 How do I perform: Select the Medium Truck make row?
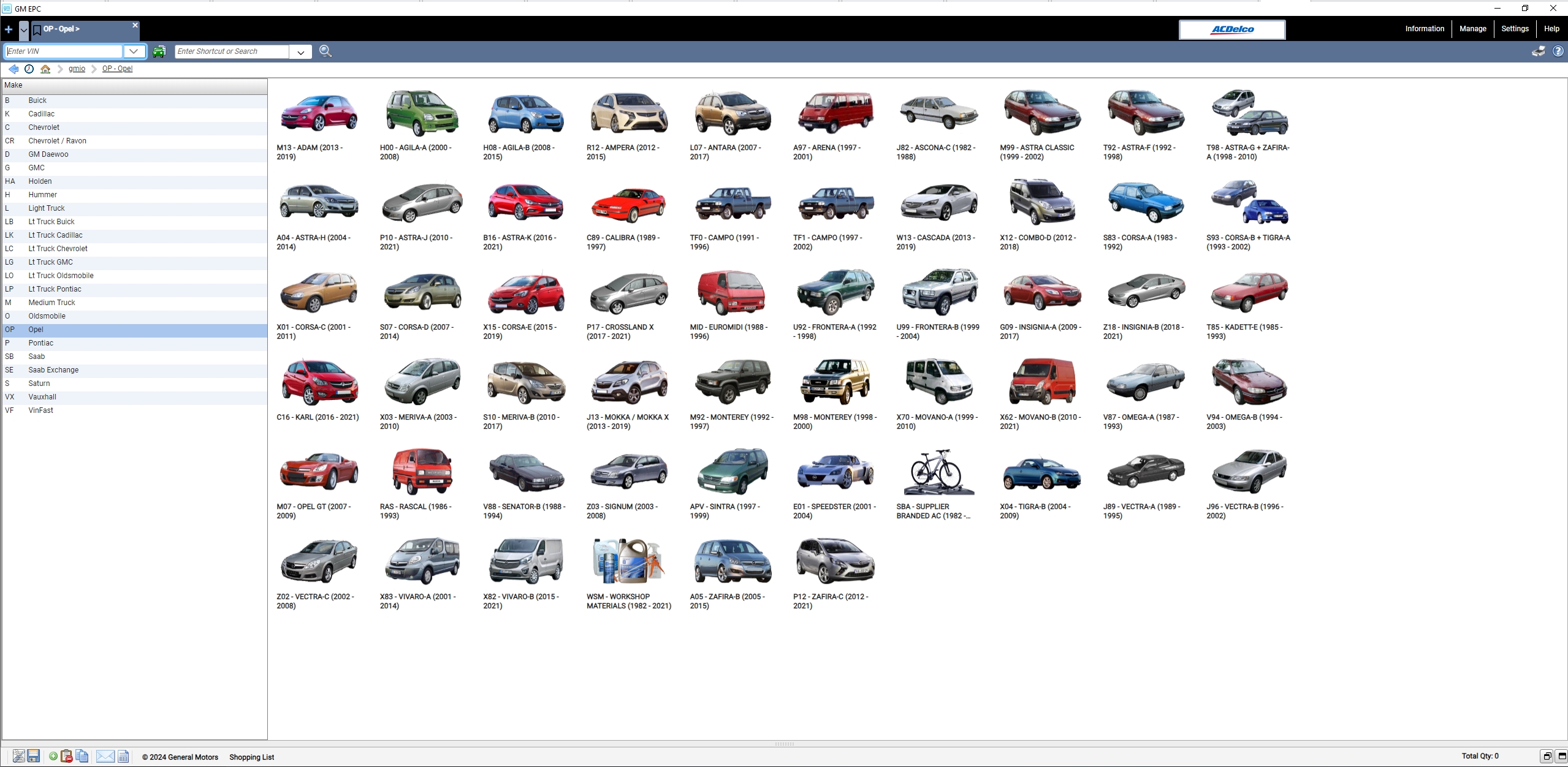[135, 303]
